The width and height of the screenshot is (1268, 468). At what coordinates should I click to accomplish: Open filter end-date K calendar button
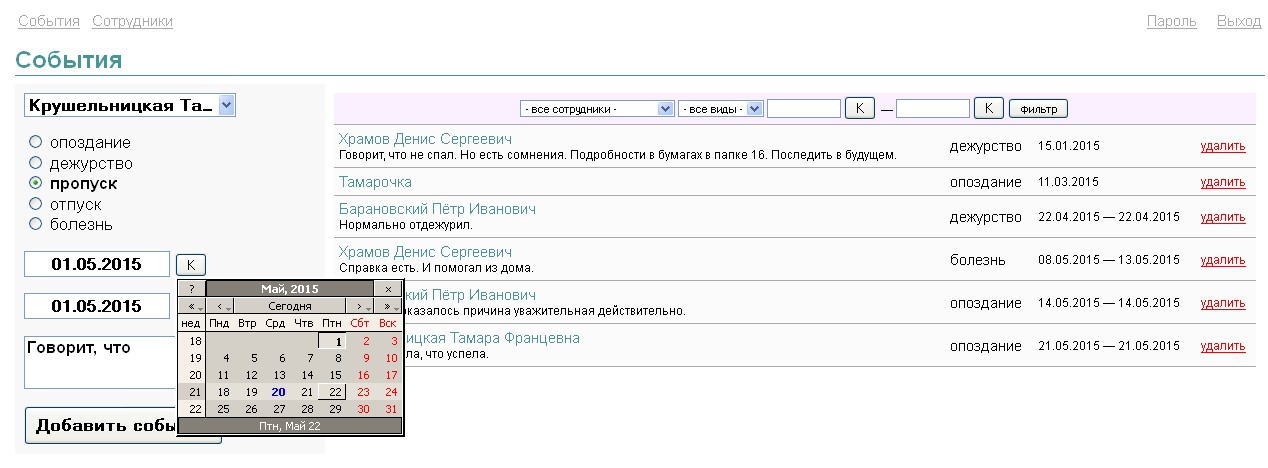tap(989, 108)
